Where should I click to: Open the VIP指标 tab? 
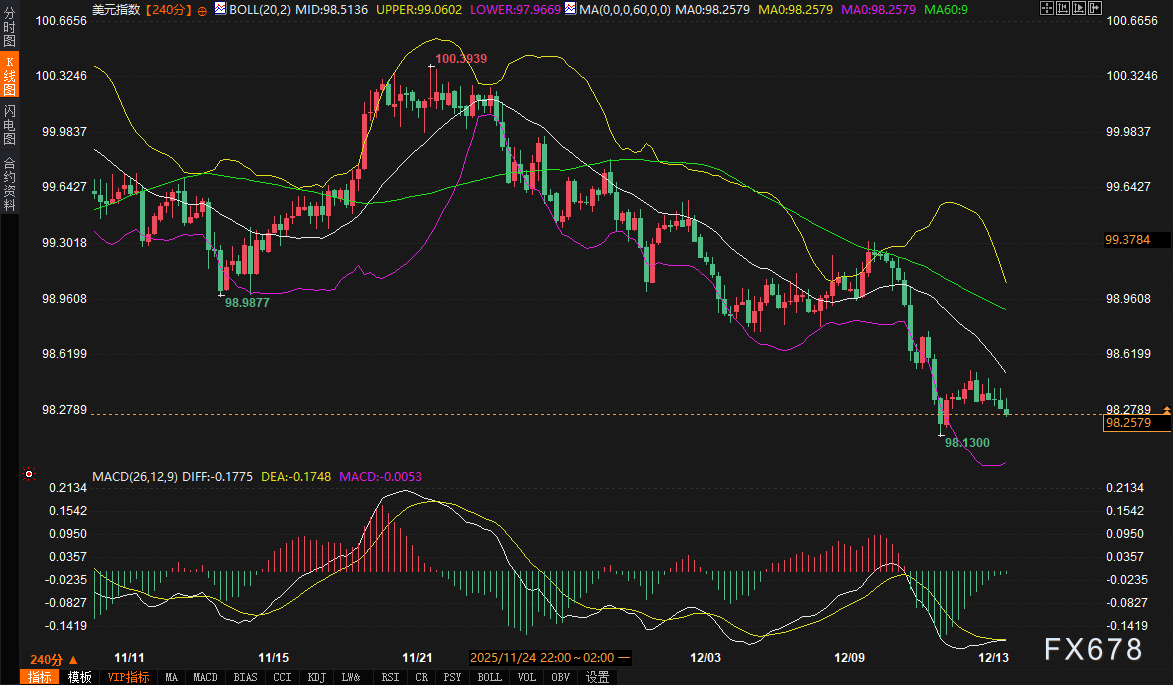[x=128, y=677]
